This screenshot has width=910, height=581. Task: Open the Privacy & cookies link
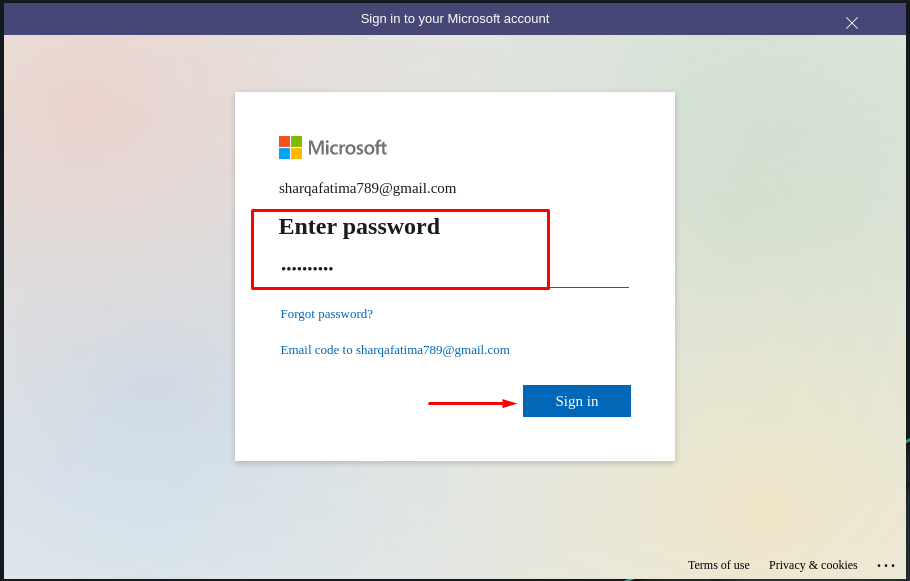(x=812, y=565)
